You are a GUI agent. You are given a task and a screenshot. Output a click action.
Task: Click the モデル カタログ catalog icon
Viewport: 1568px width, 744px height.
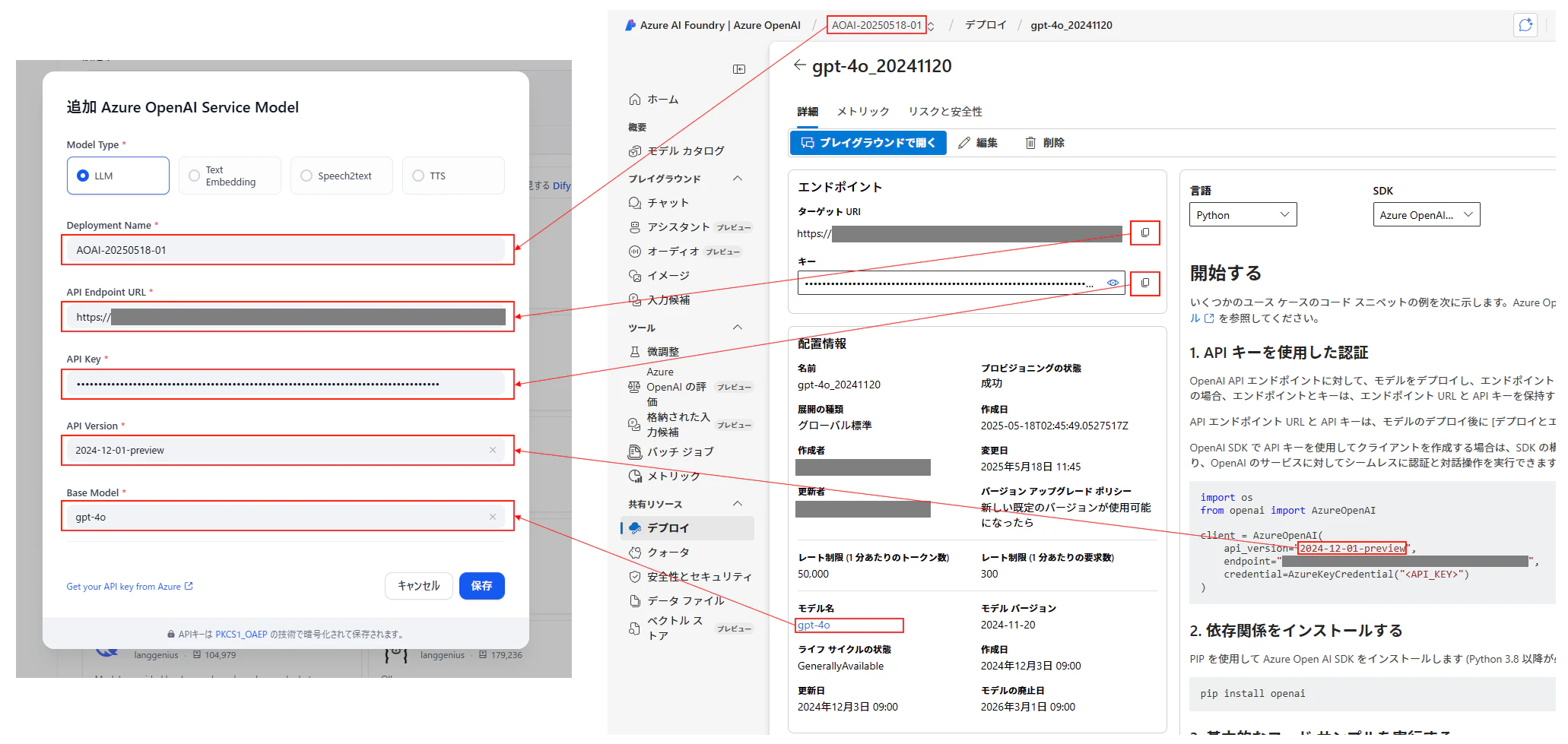(635, 151)
